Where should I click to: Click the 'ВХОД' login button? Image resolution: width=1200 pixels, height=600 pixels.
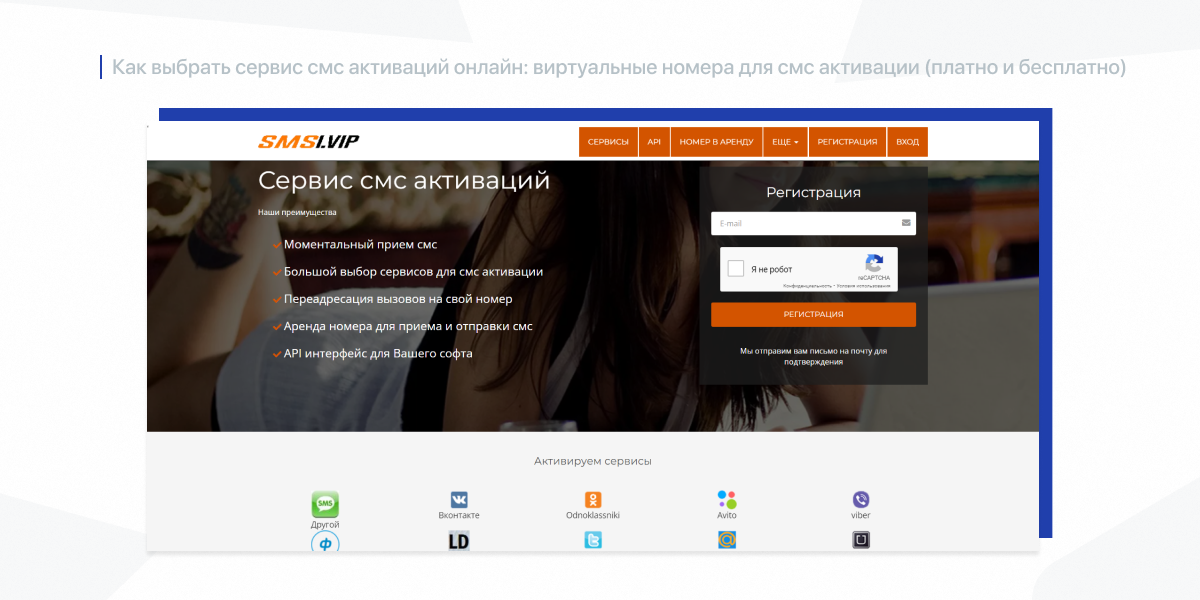click(908, 142)
